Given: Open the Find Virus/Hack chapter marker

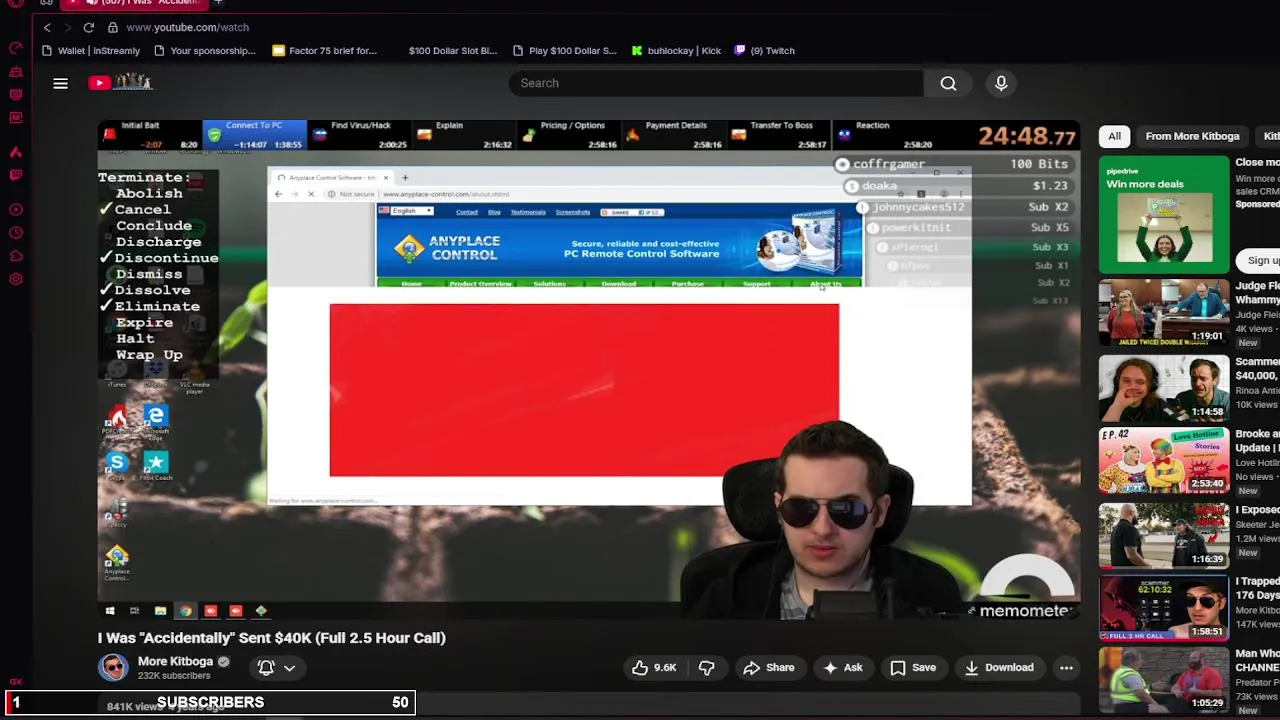Looking at the screenshot, I should tap(360, 134).
